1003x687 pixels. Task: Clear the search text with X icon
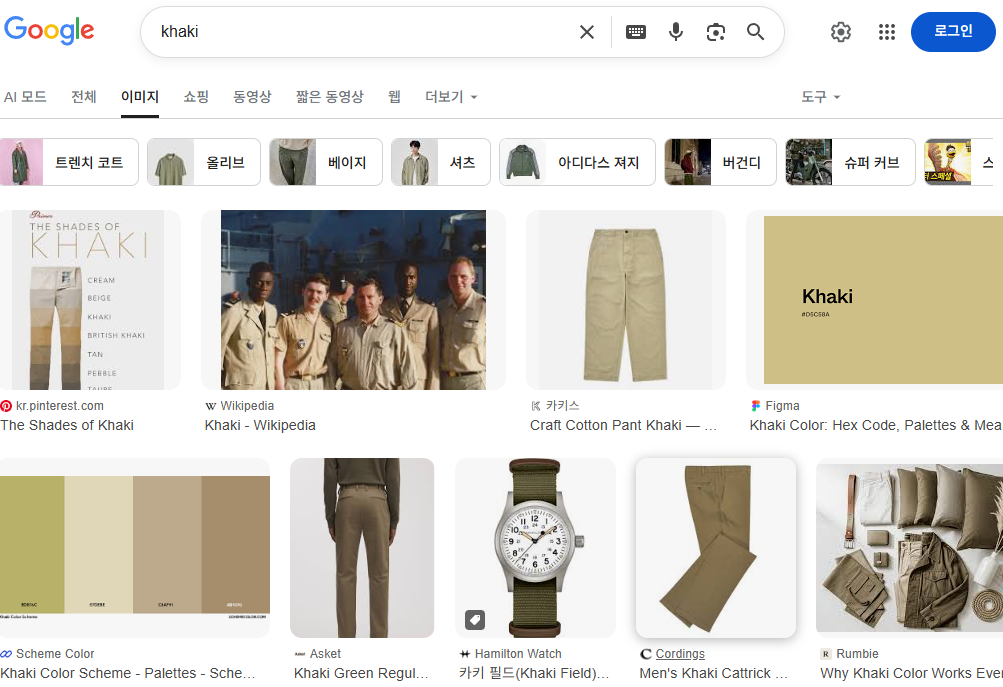pyautogui.click(x=587, y=32)
